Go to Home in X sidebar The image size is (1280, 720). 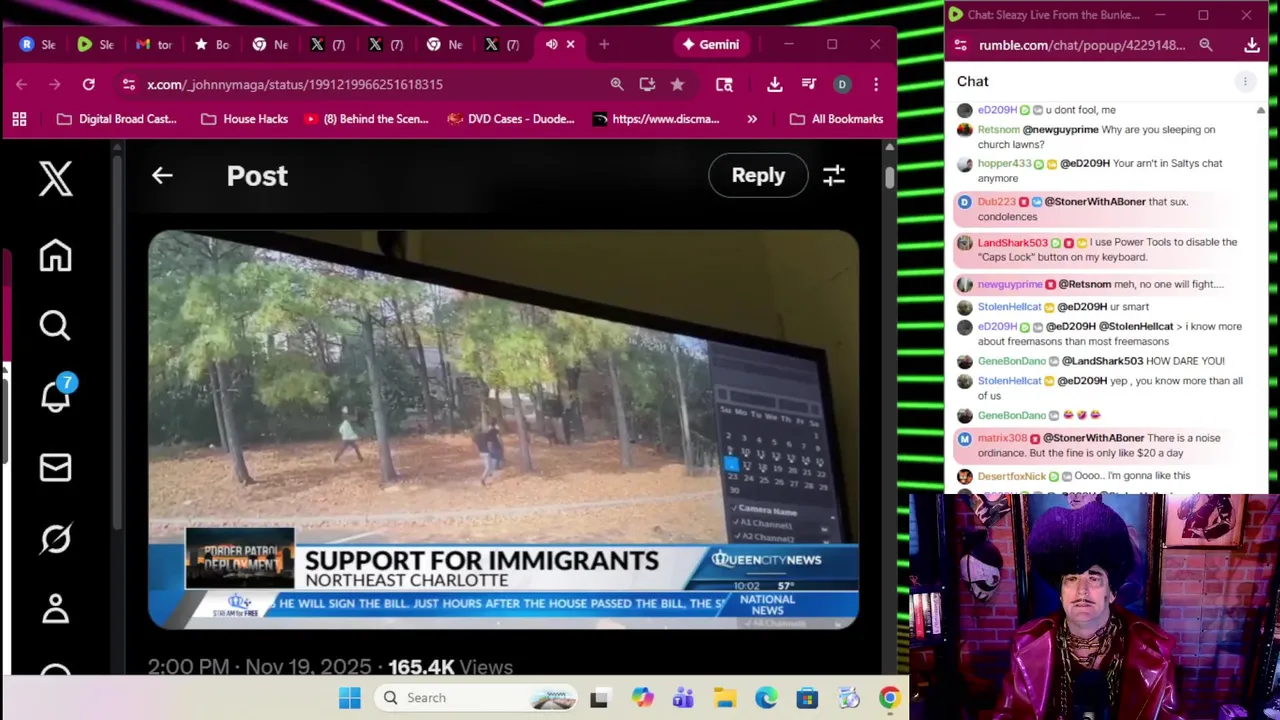pos(56,255)
